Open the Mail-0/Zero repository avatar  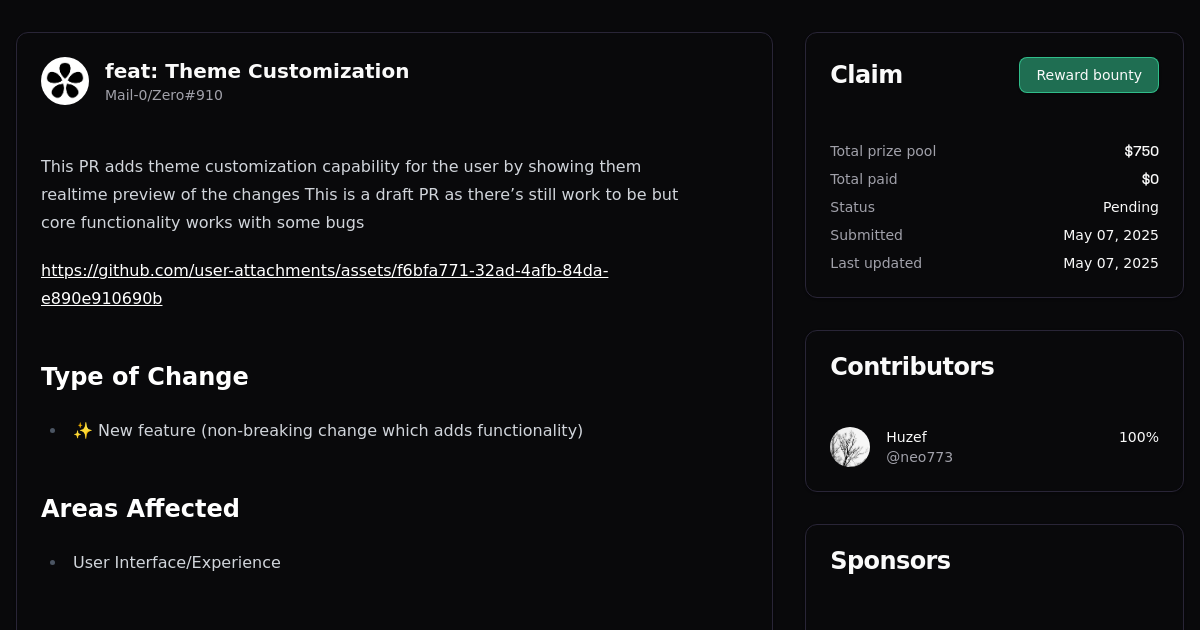click(x=65, y=80)
